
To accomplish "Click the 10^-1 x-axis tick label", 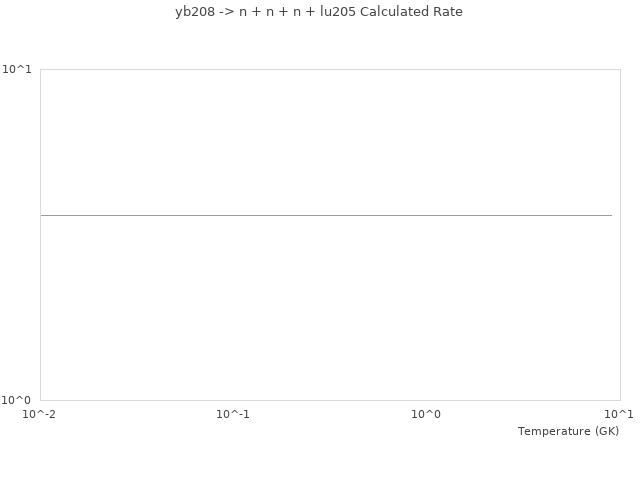I will coord(233,414).
